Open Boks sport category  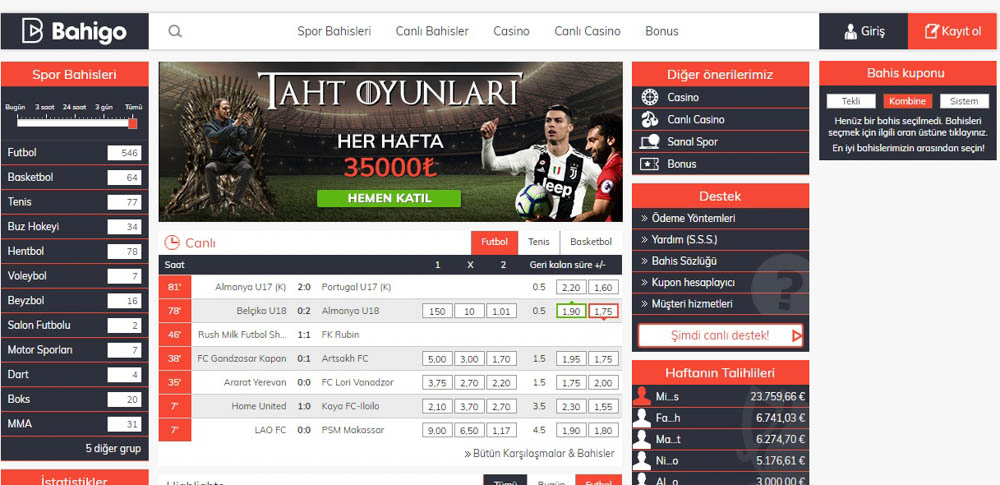[x=75, y=399]
